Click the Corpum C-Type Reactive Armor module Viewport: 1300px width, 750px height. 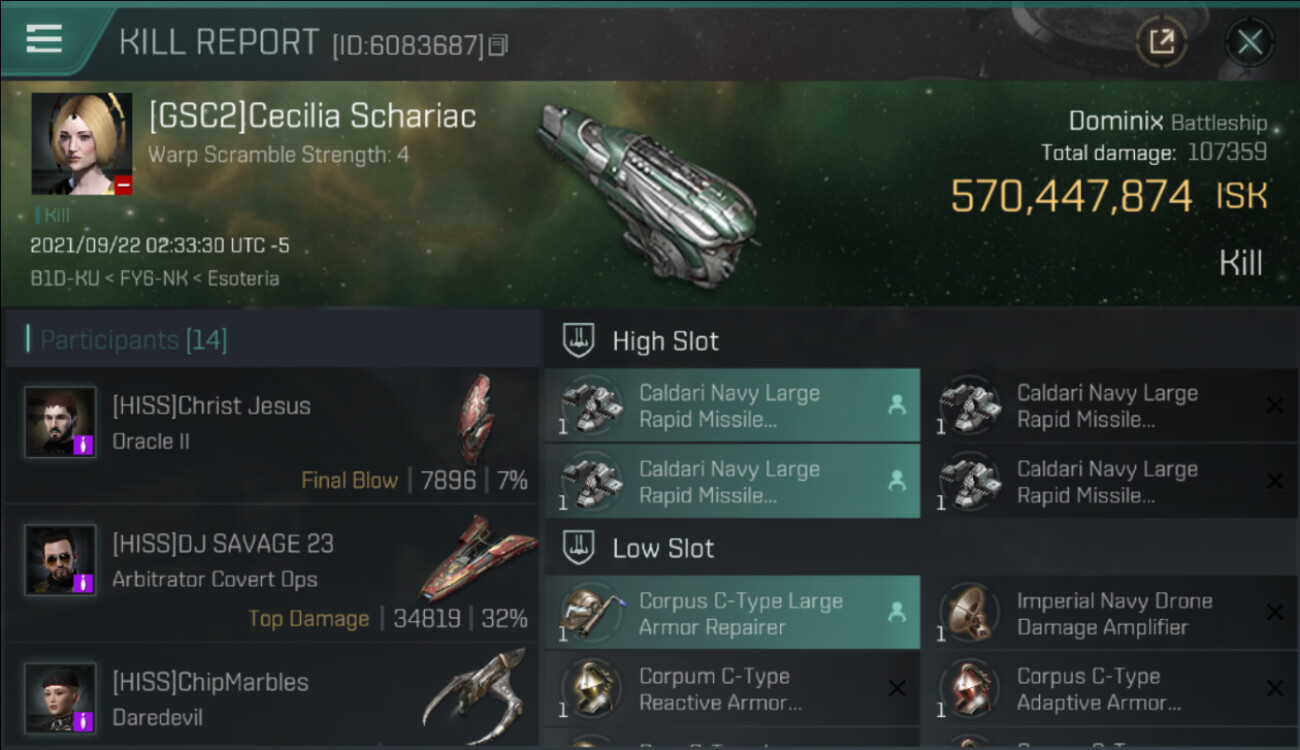click(732, 689)
